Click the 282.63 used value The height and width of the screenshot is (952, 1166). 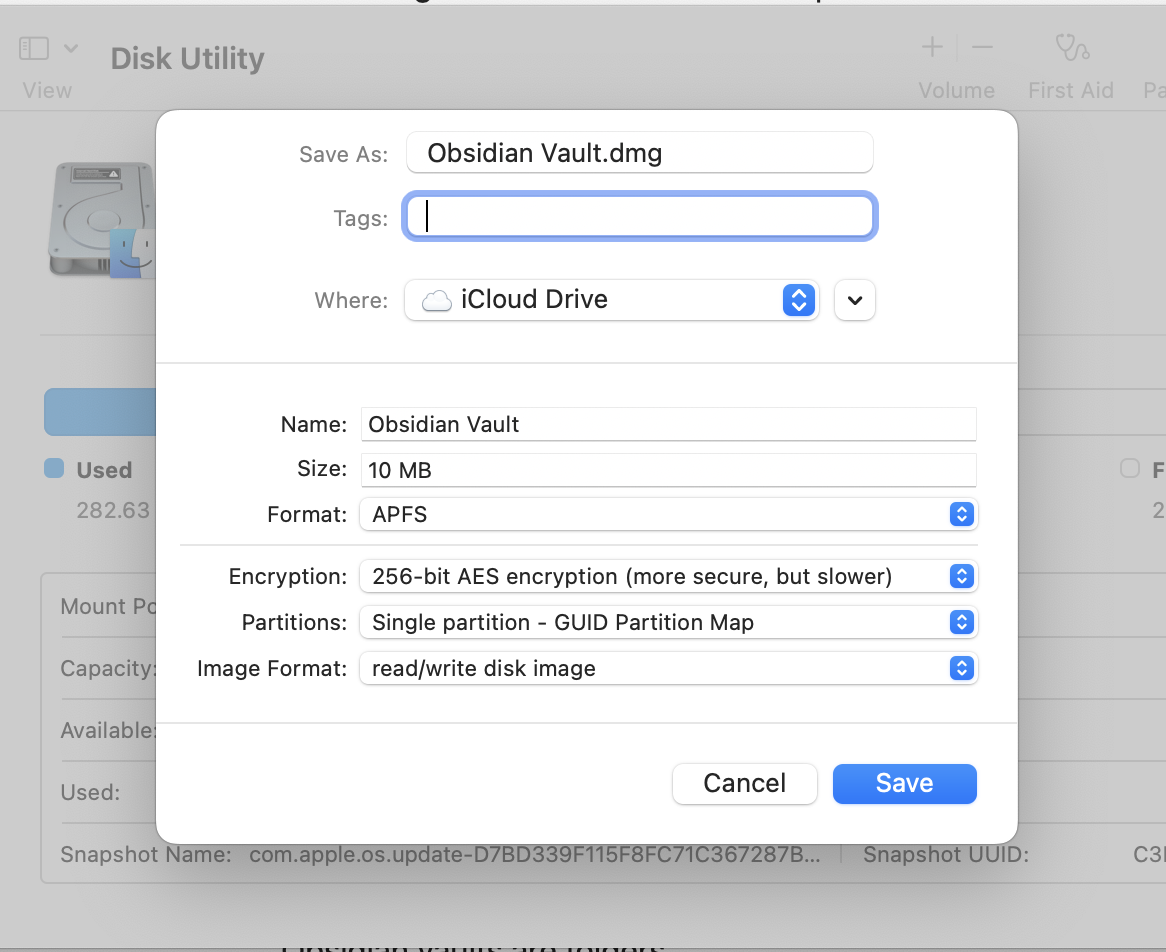click(x=113, y=510)
